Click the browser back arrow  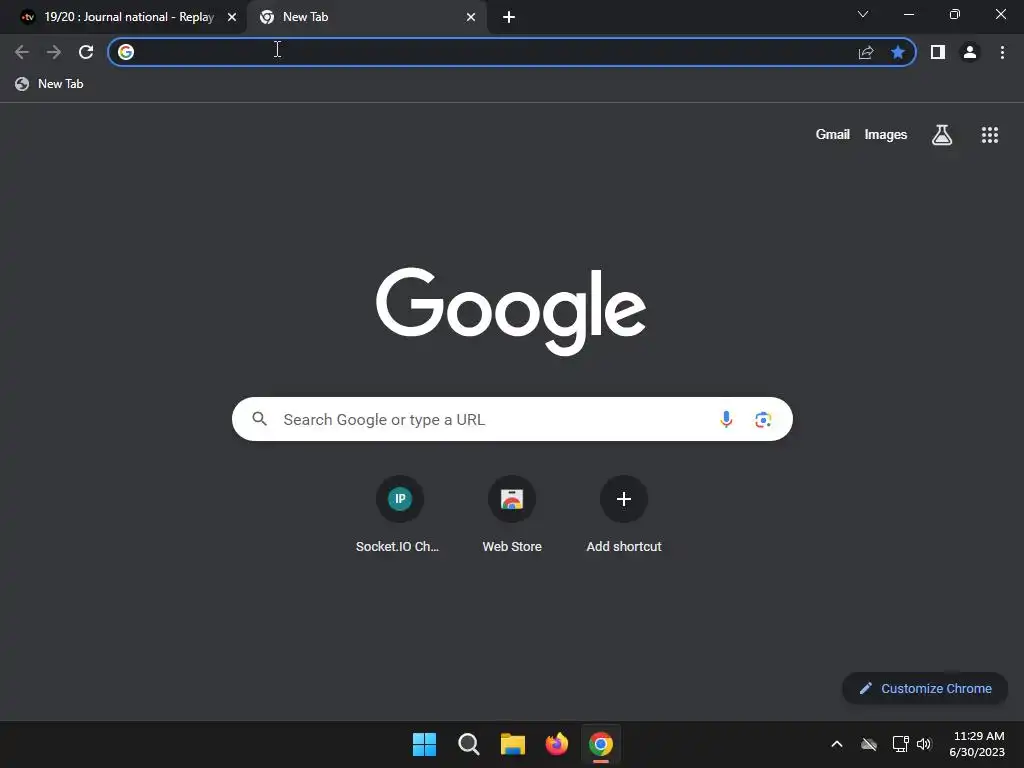22,52
